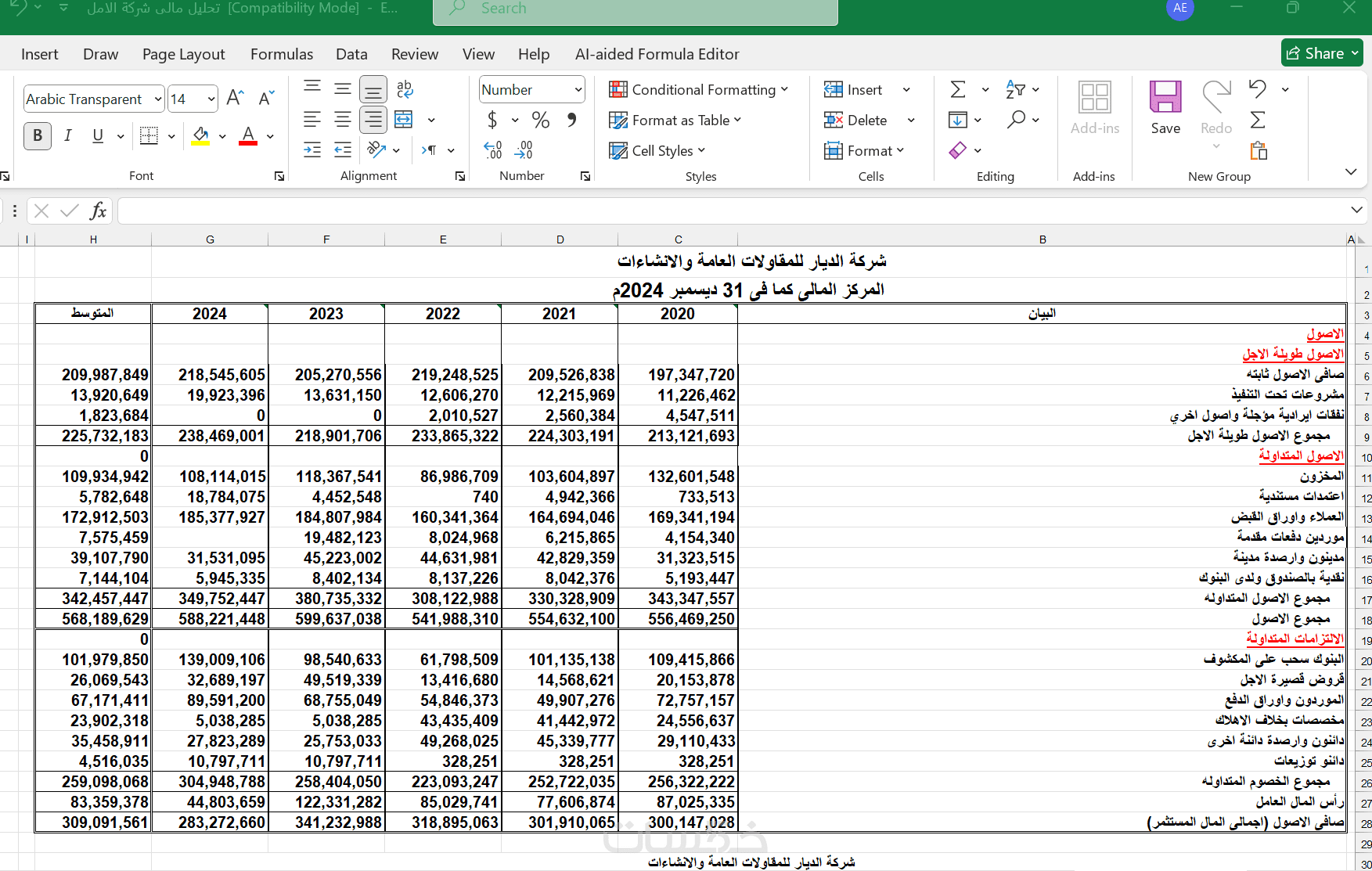Image resolution: width=1372 pixels, height=871 pixels.
Task: Toggle Bold formatting
Action: (x=38, y=136)
